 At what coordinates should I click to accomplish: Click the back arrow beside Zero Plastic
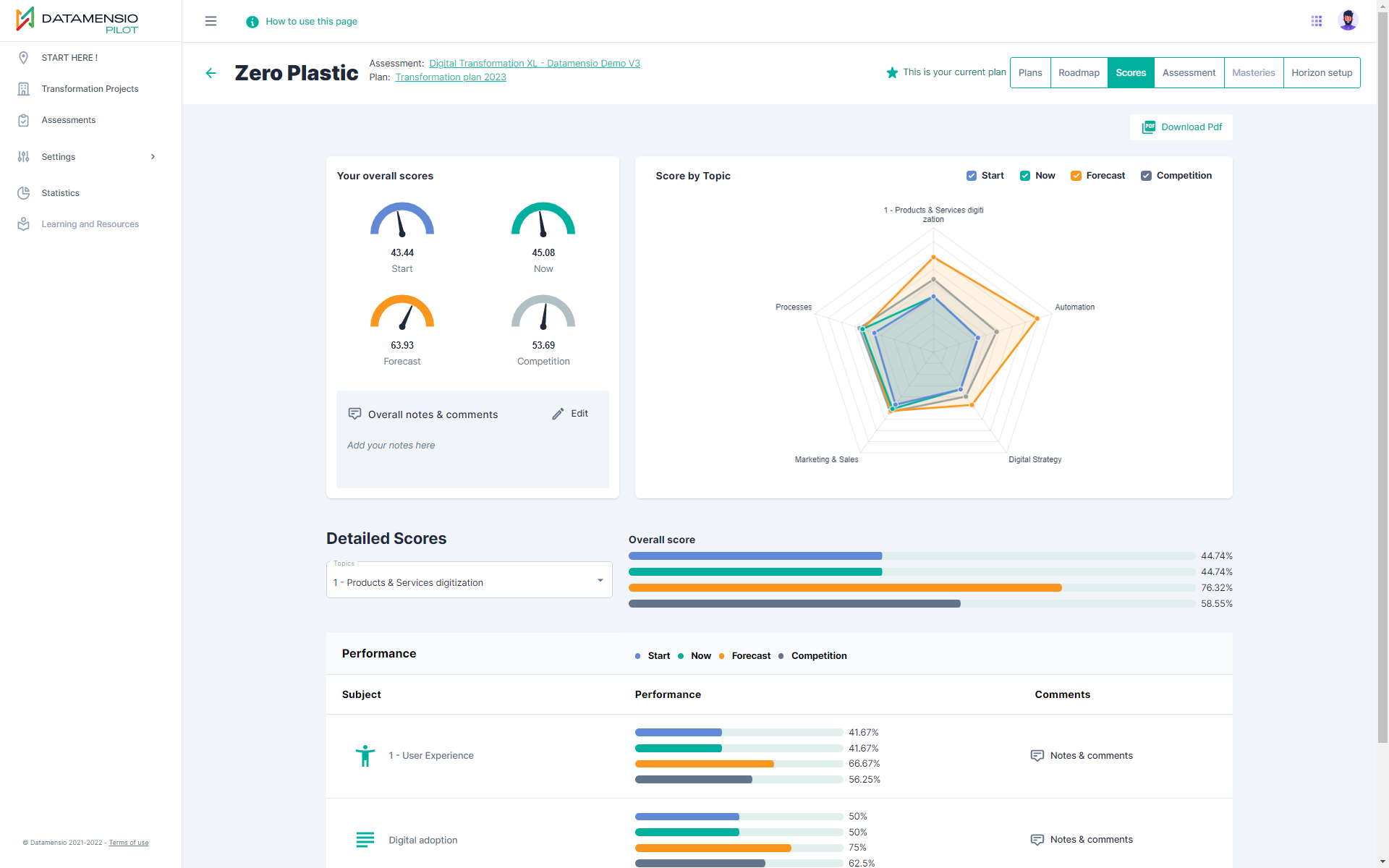pyautogui.click(x=211, y=73)
